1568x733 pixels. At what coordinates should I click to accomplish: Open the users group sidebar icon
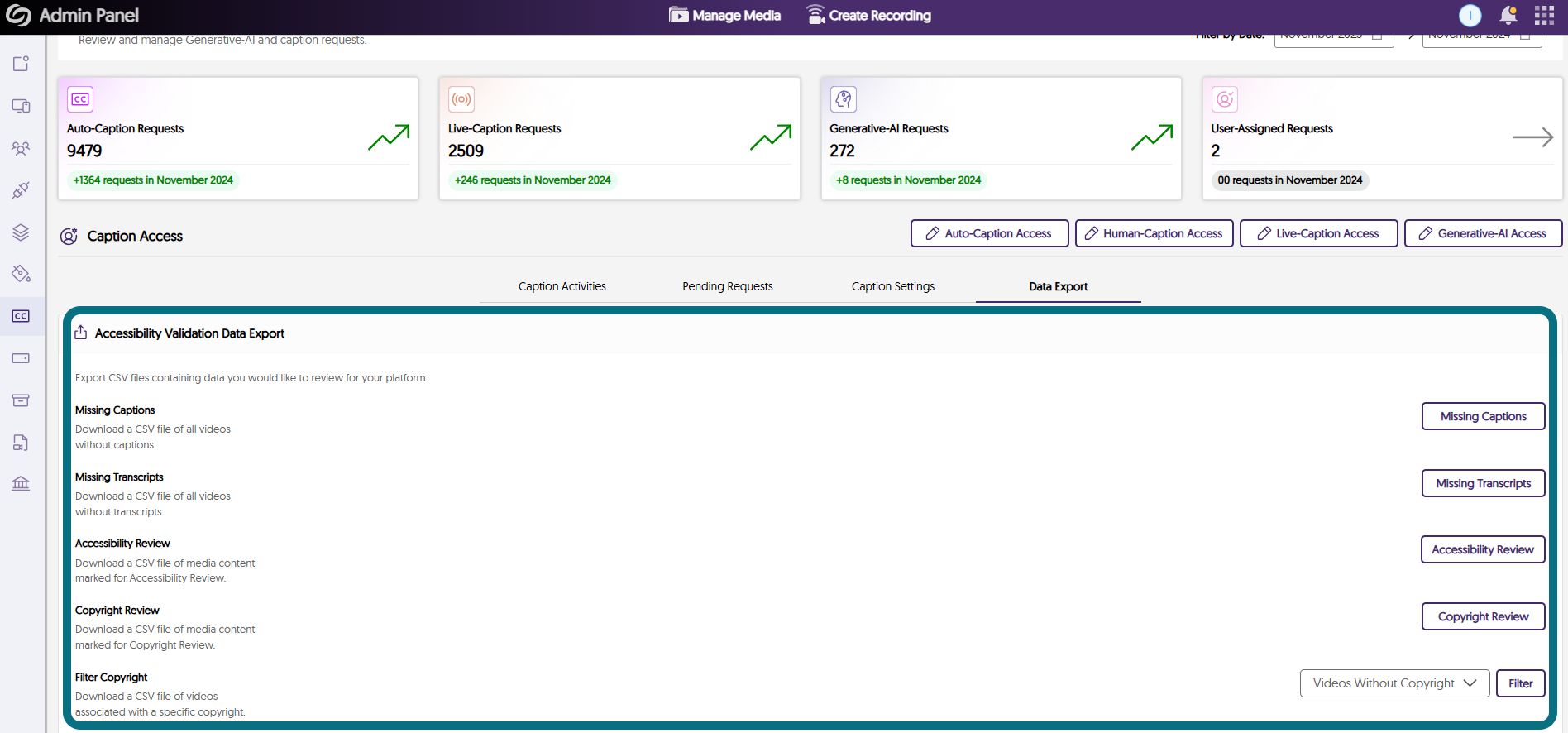21,148
